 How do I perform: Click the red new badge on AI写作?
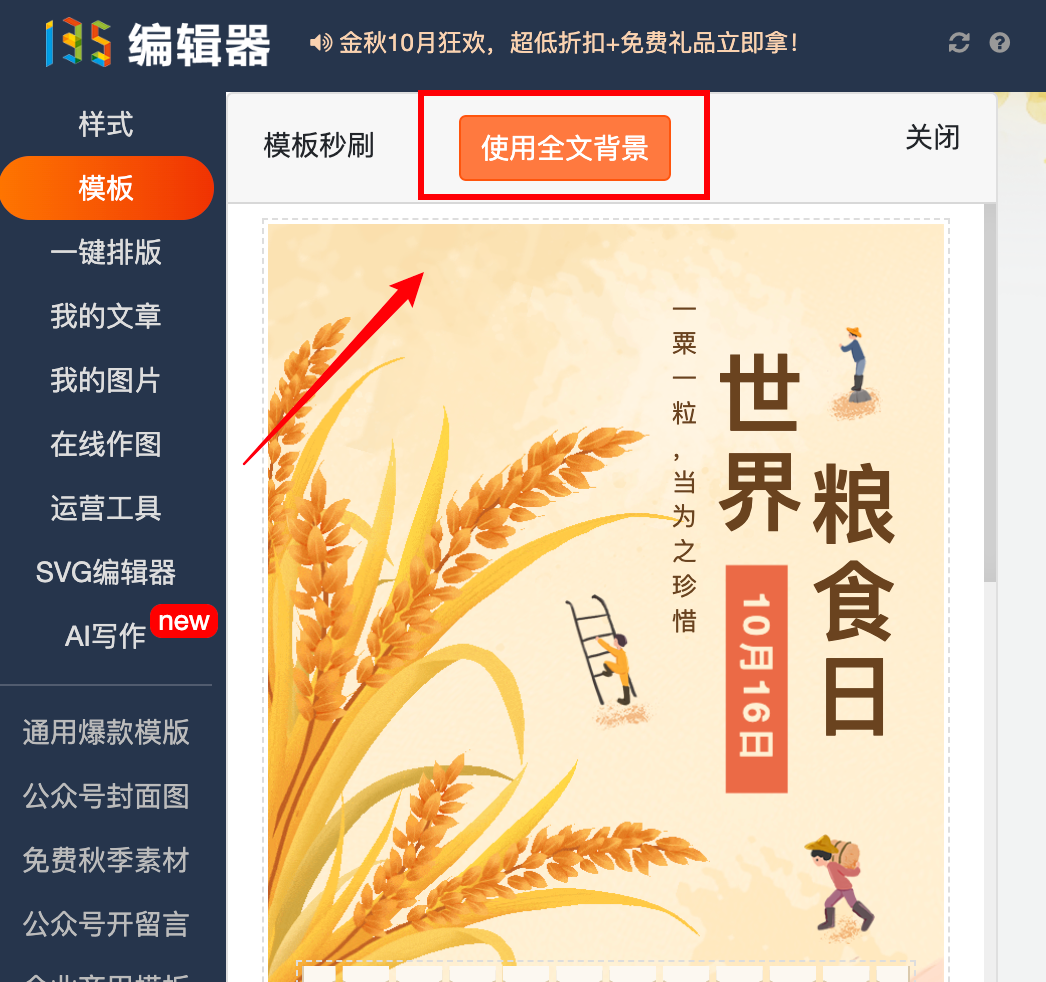[x=184, y=621]
